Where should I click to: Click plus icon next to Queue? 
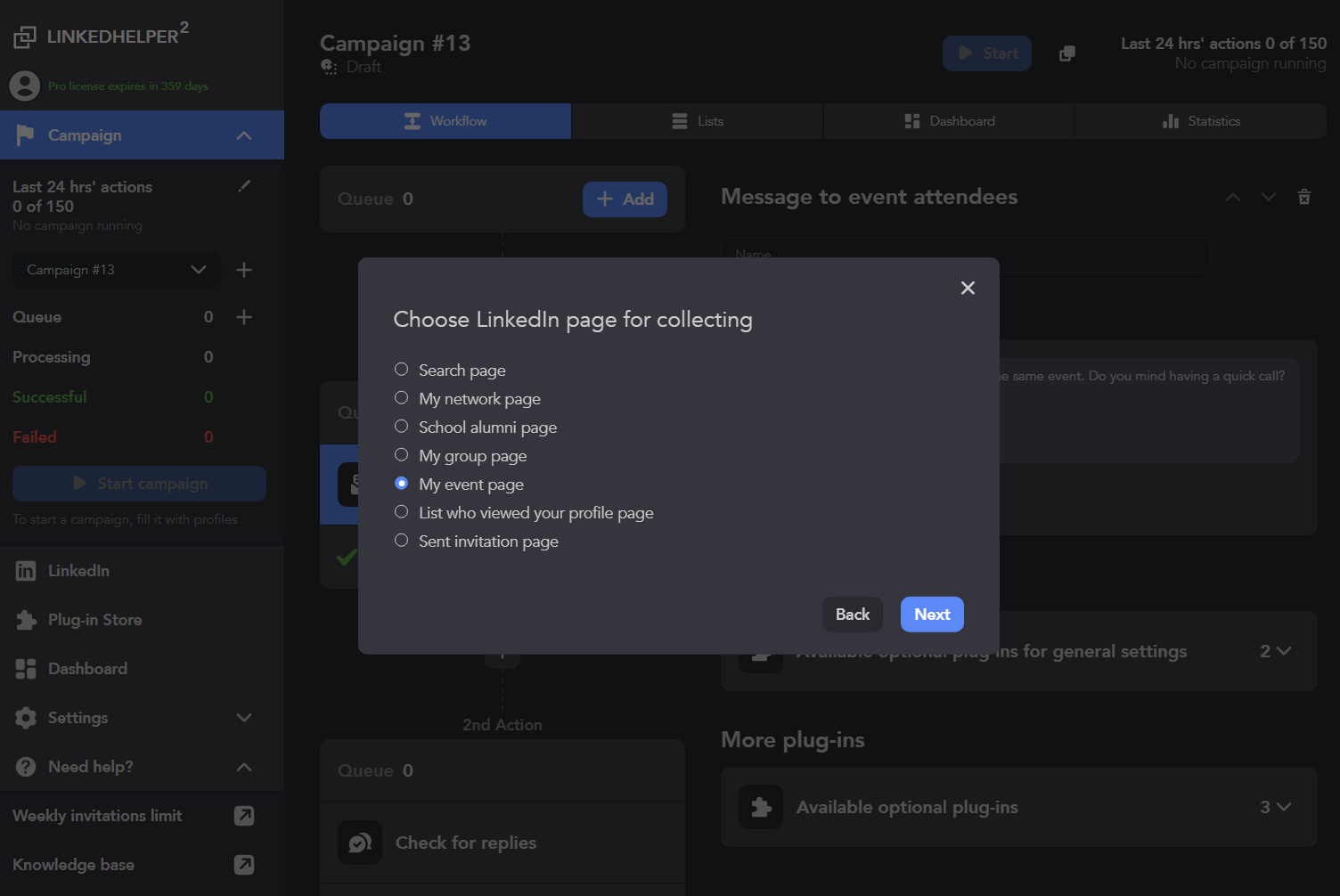pos(244,317)
